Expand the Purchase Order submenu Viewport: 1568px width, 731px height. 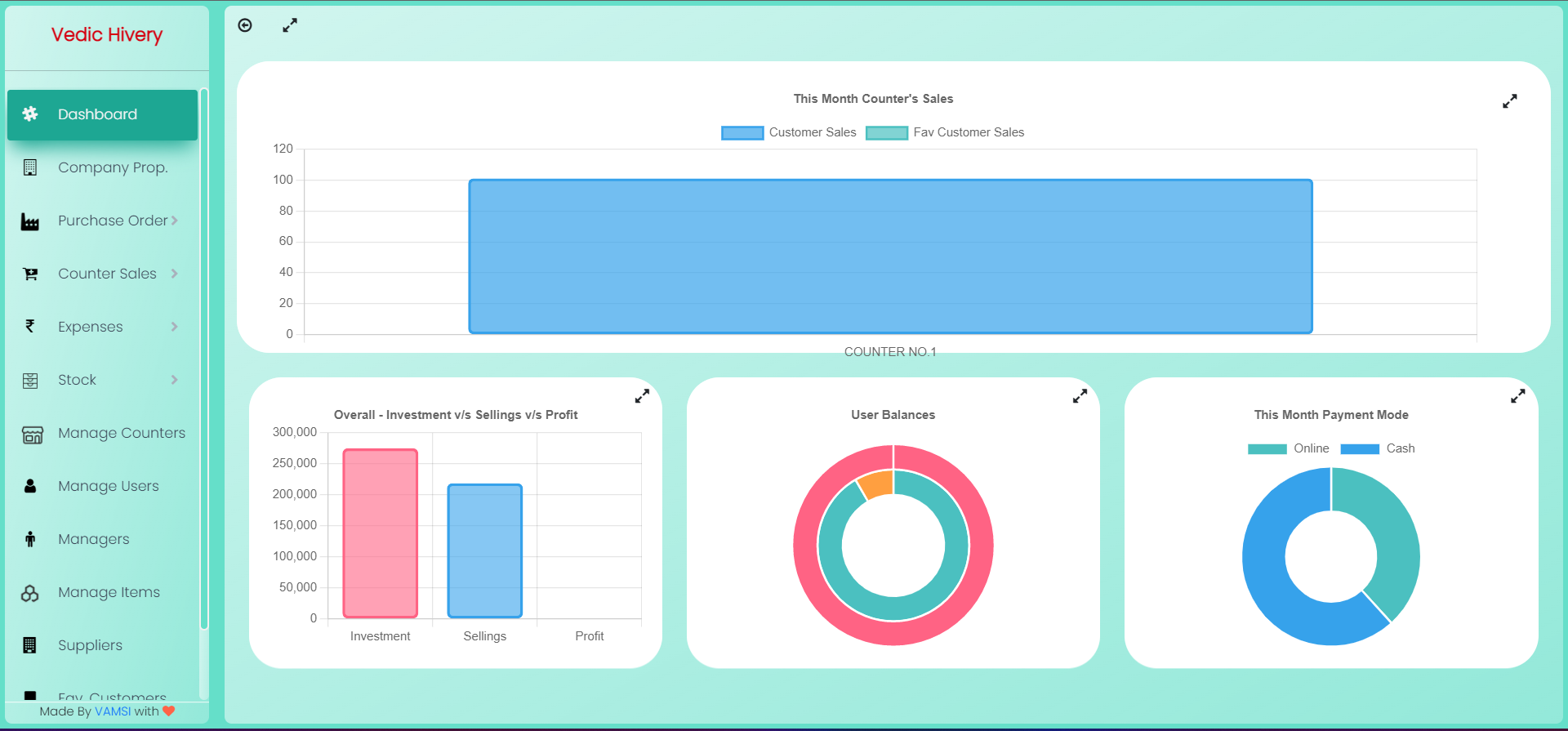pos(174,221)
